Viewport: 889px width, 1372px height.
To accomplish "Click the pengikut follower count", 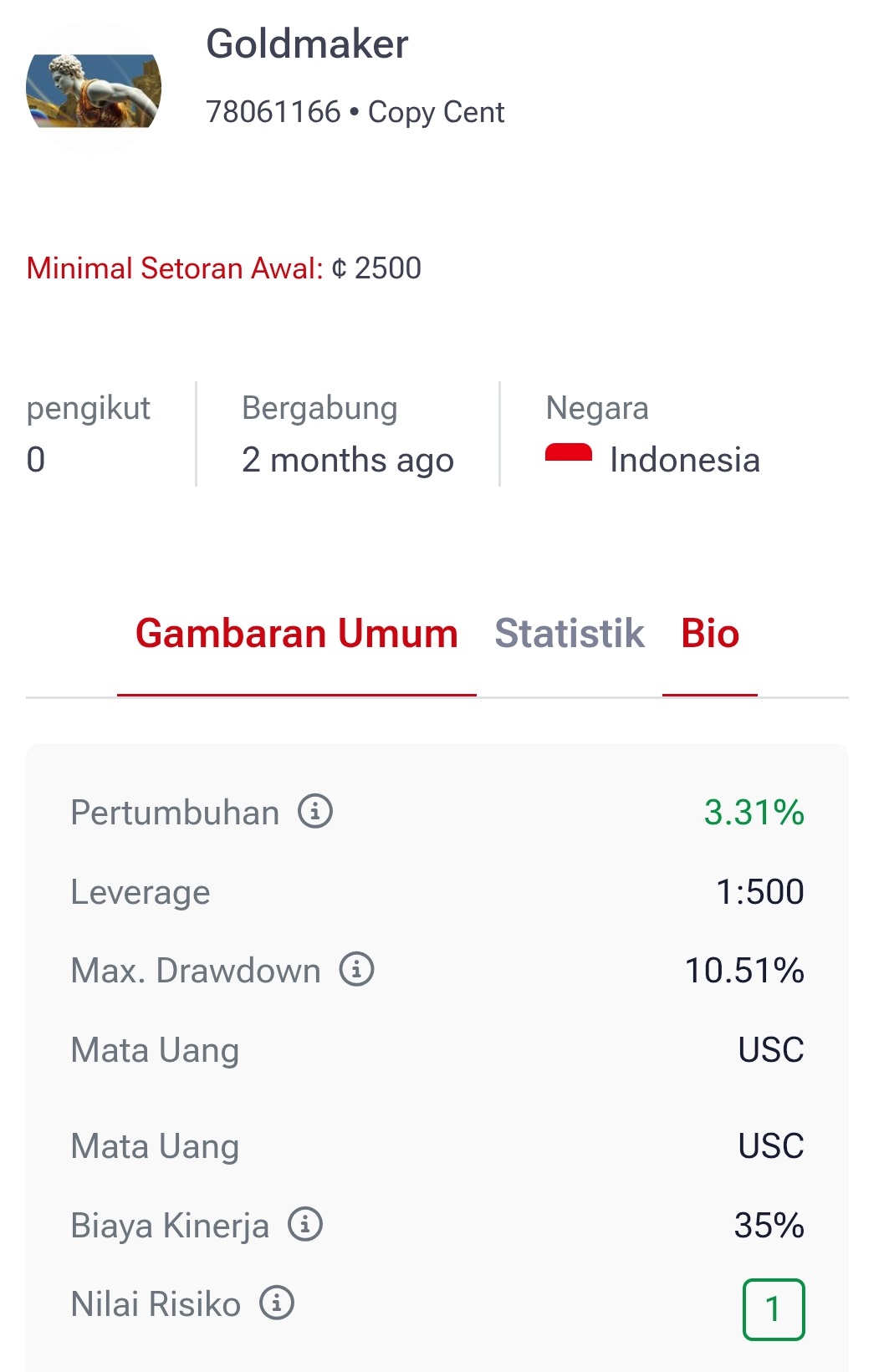I will (36, 459).
